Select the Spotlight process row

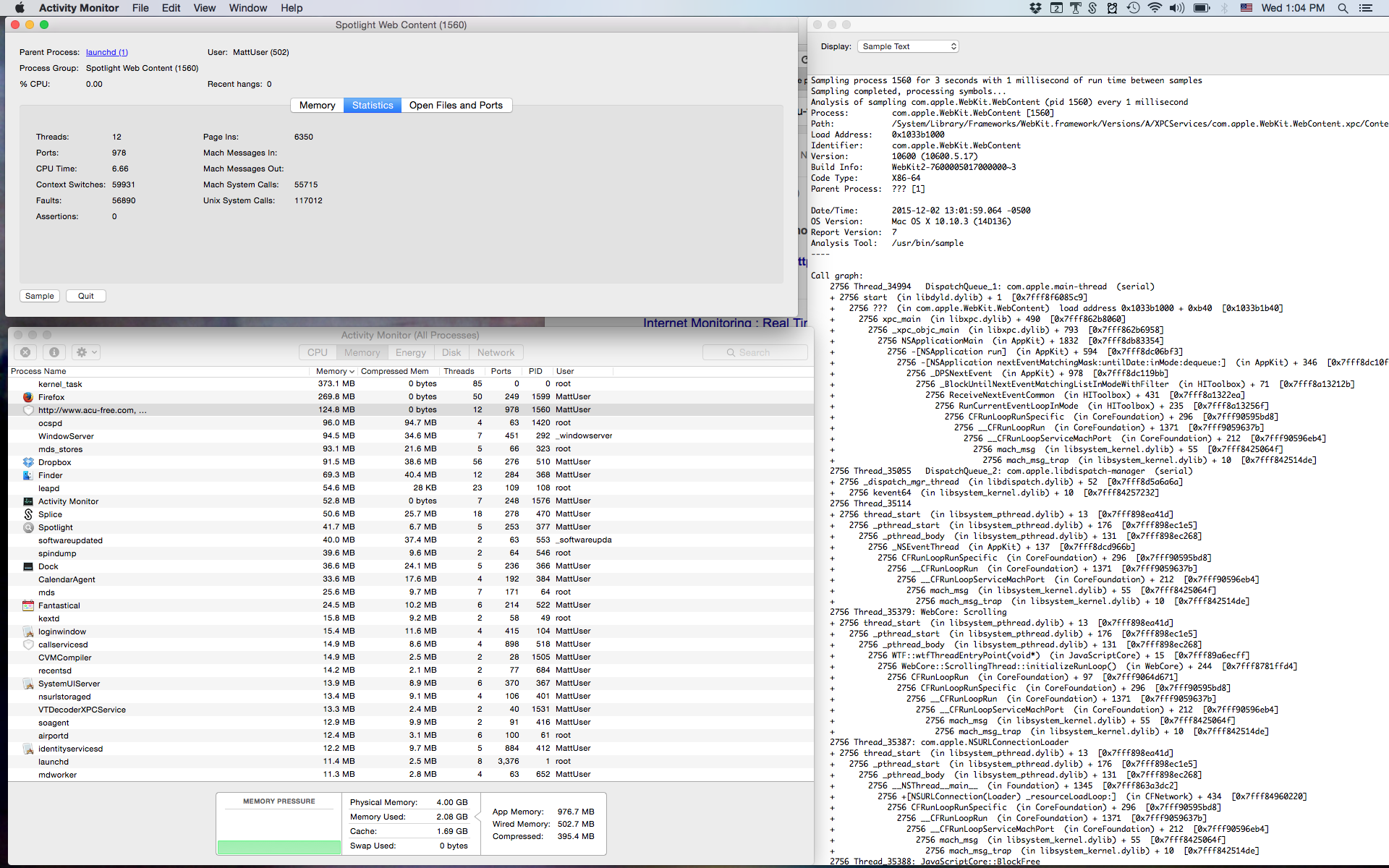[411, 527]
